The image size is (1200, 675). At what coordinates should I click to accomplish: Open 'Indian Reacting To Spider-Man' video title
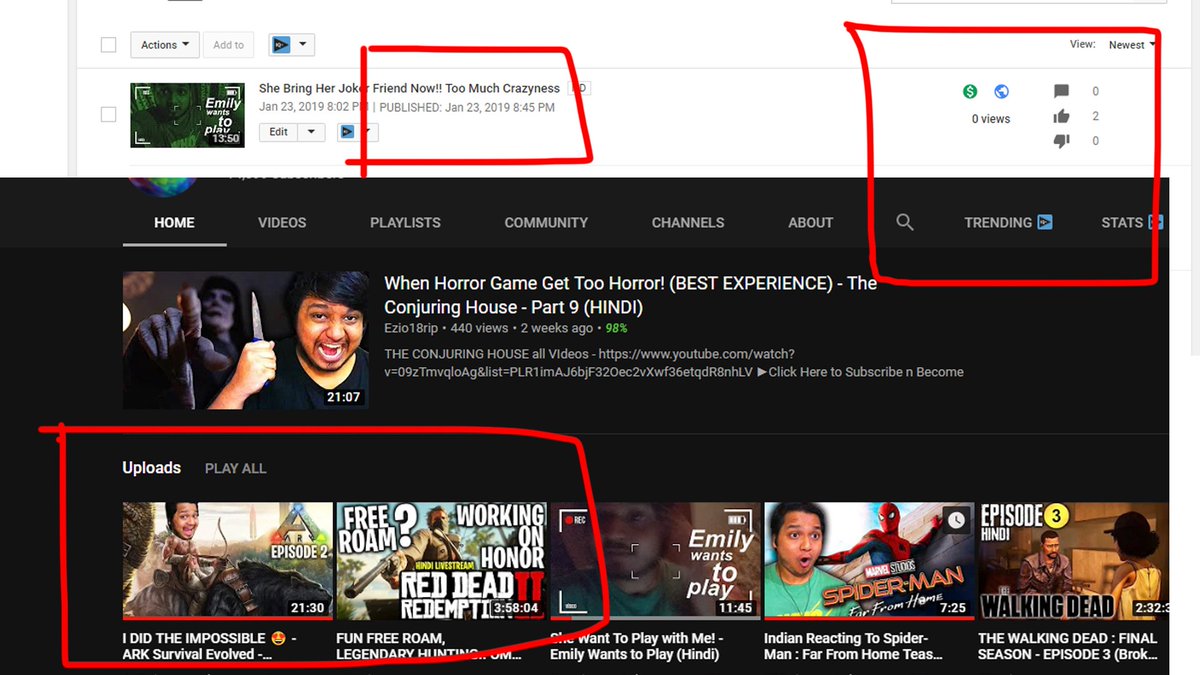click(x=854, y=646)
